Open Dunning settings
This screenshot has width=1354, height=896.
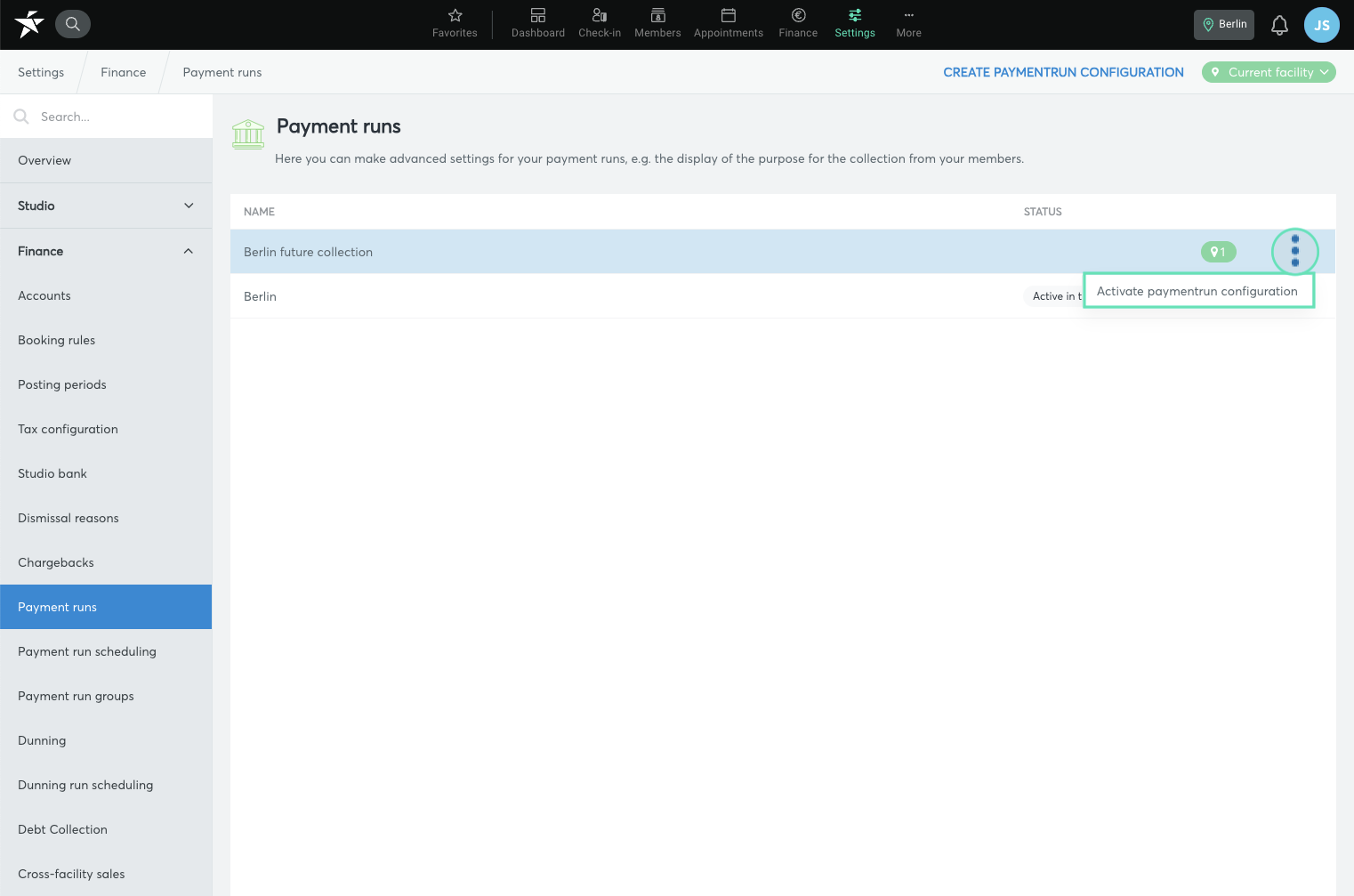coord(106,740)
